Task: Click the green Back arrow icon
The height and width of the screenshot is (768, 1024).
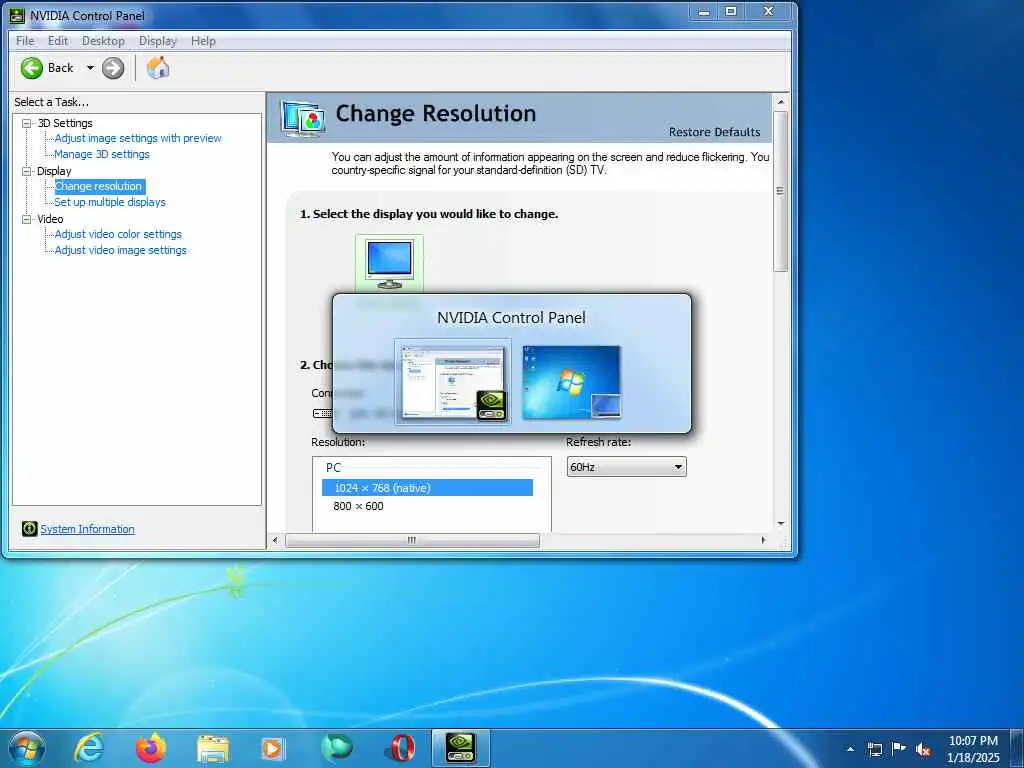Action: [31, 68]
